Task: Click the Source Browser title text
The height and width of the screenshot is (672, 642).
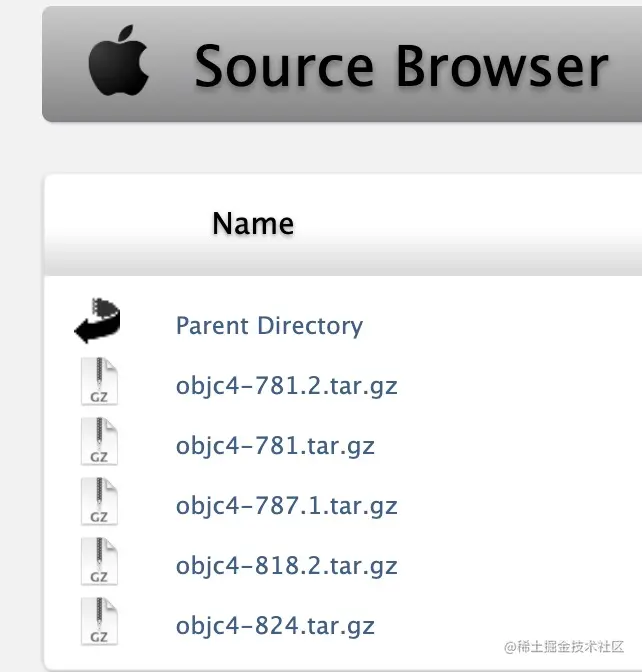Action: [x=400, y=66]
